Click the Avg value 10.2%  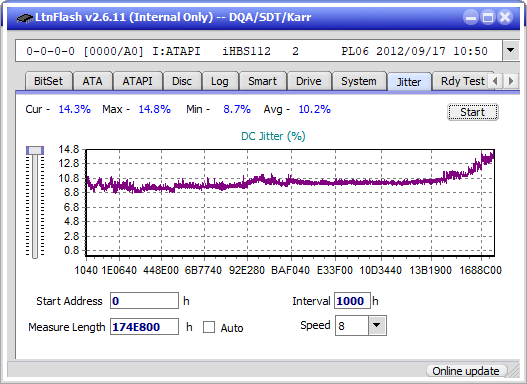[315, 109]
